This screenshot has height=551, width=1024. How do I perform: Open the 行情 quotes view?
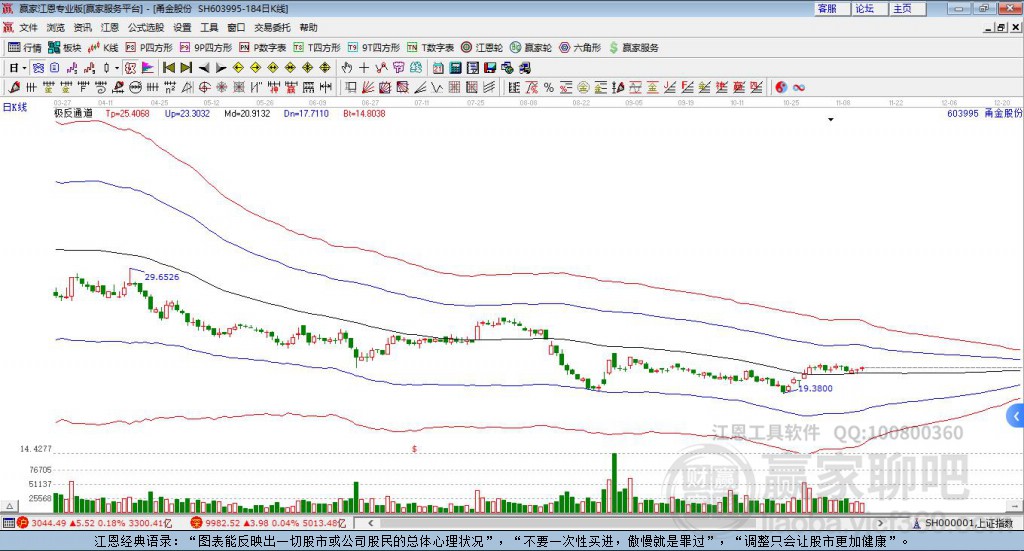25,48
